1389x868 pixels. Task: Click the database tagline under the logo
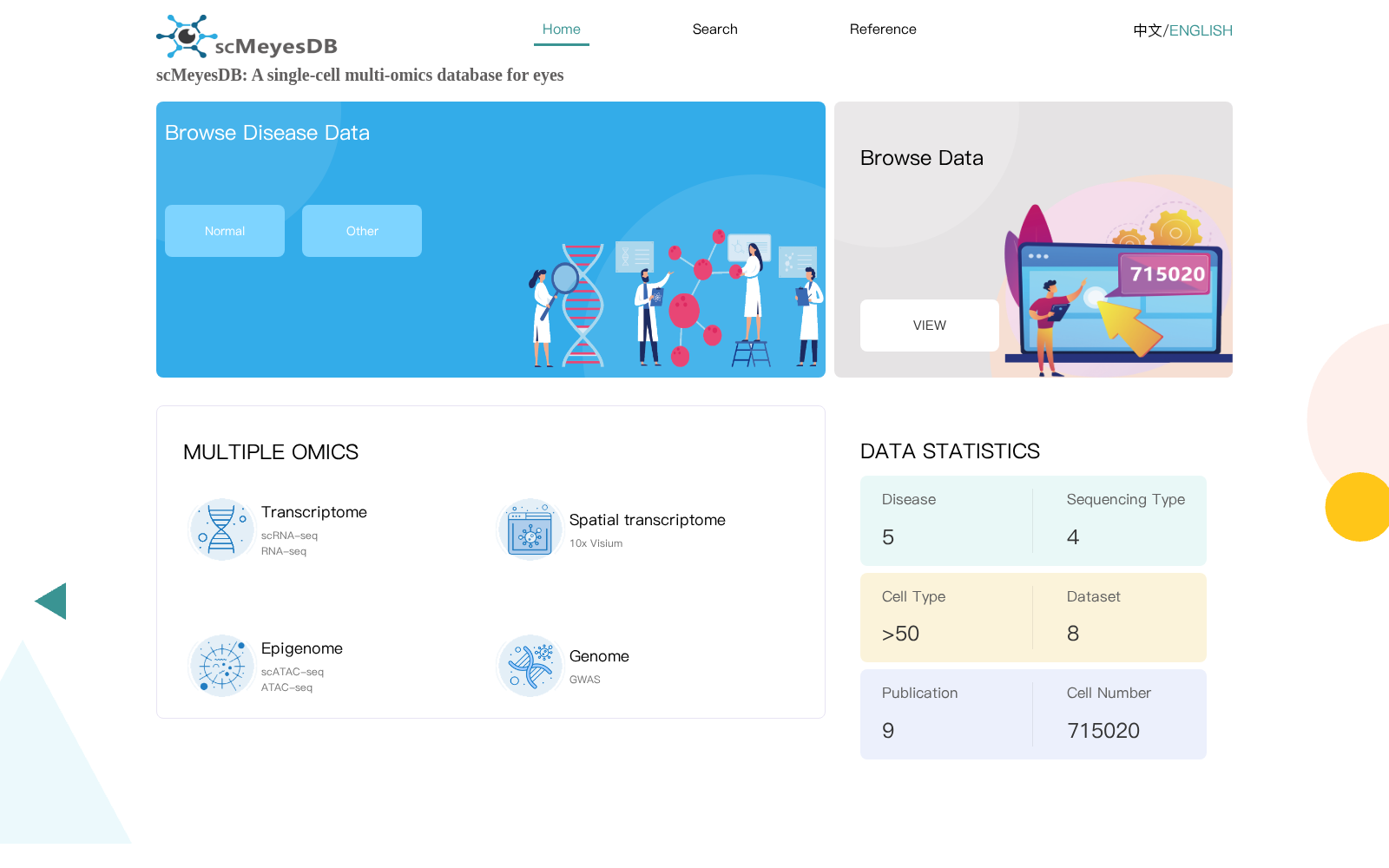pos(360,75)
